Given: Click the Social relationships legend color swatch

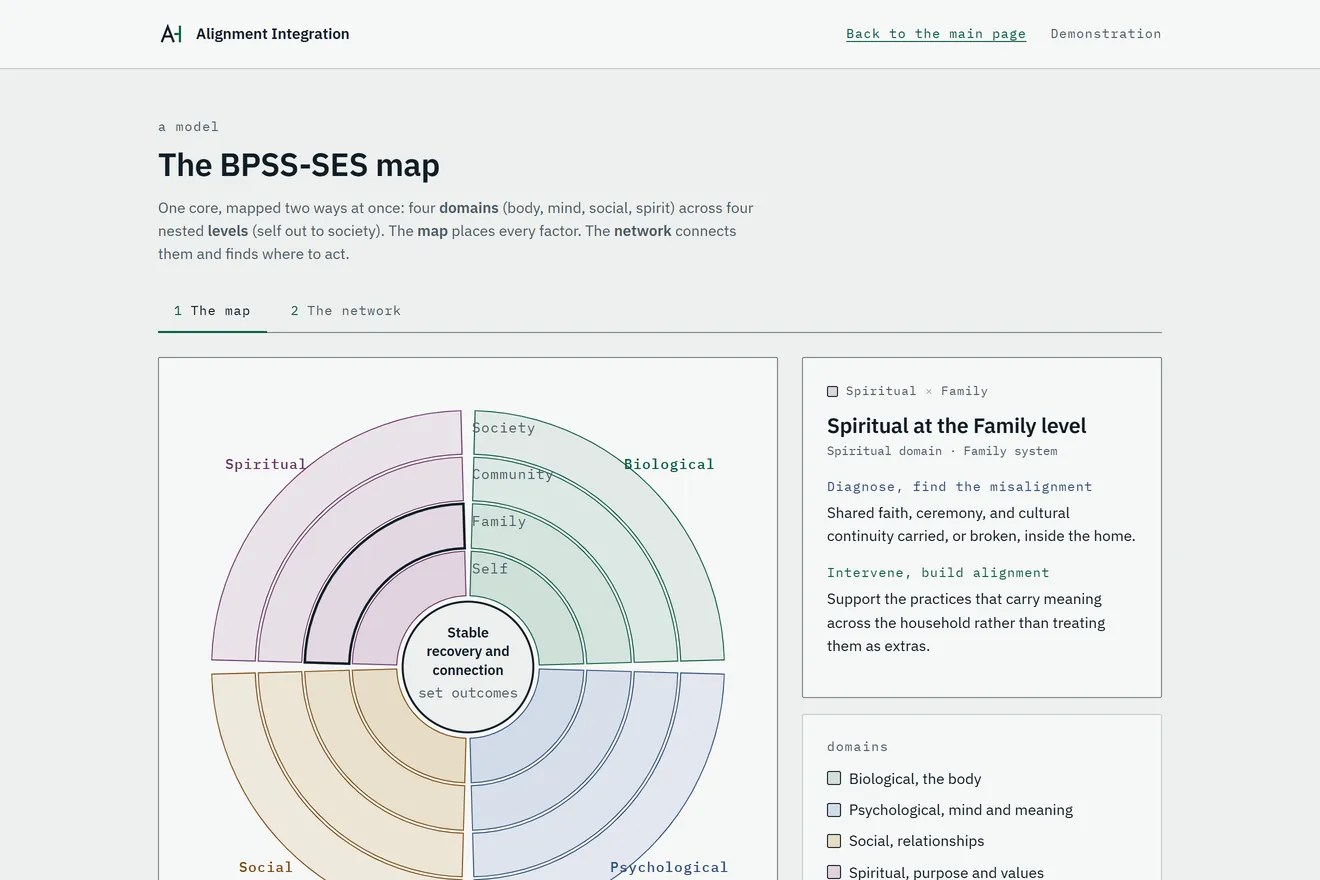Looking at the screenshot, I should coord(834,840).
